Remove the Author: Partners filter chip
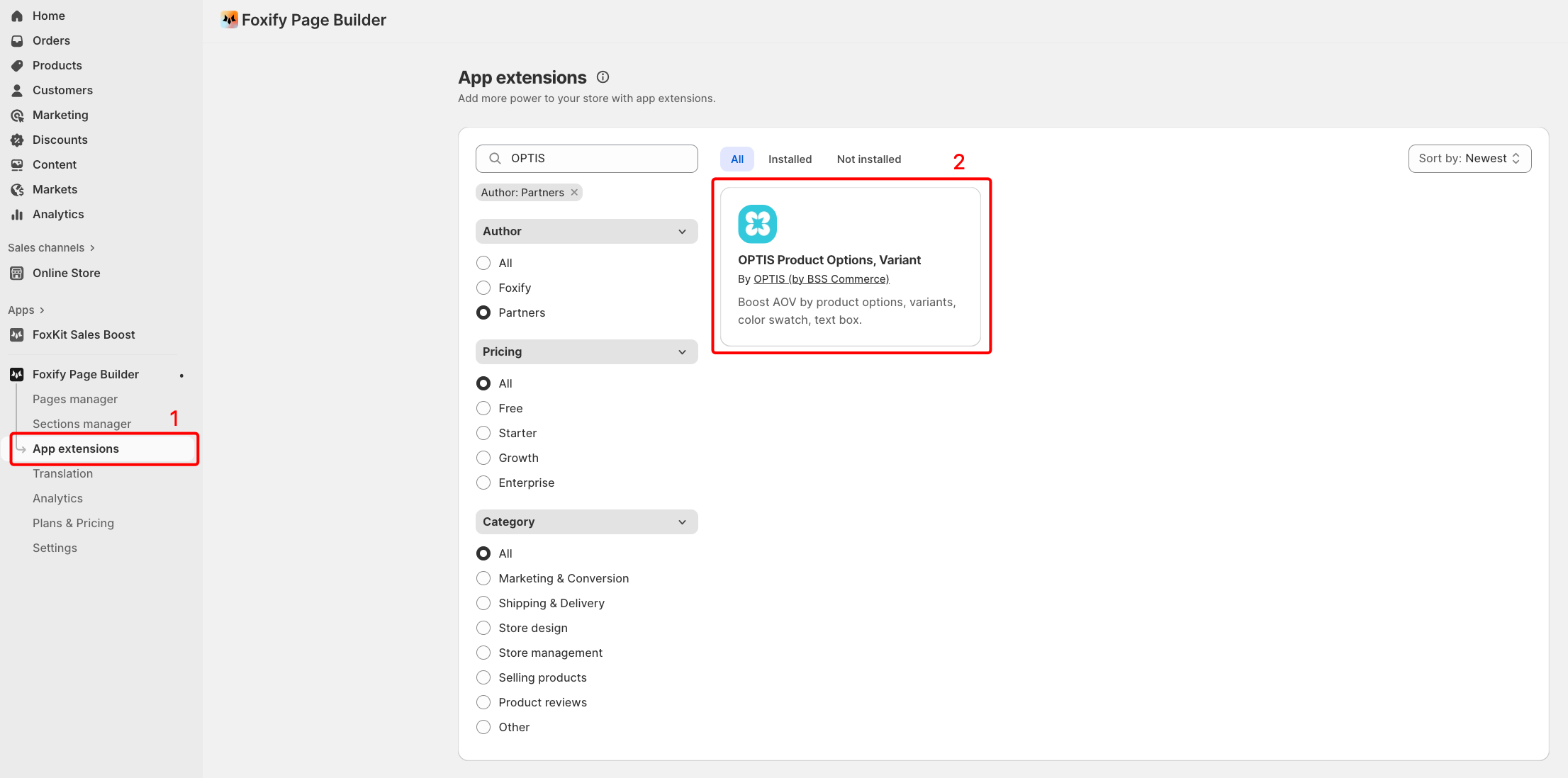The width and height of the screenshot is (1568, 778). [x=574, y=193]
